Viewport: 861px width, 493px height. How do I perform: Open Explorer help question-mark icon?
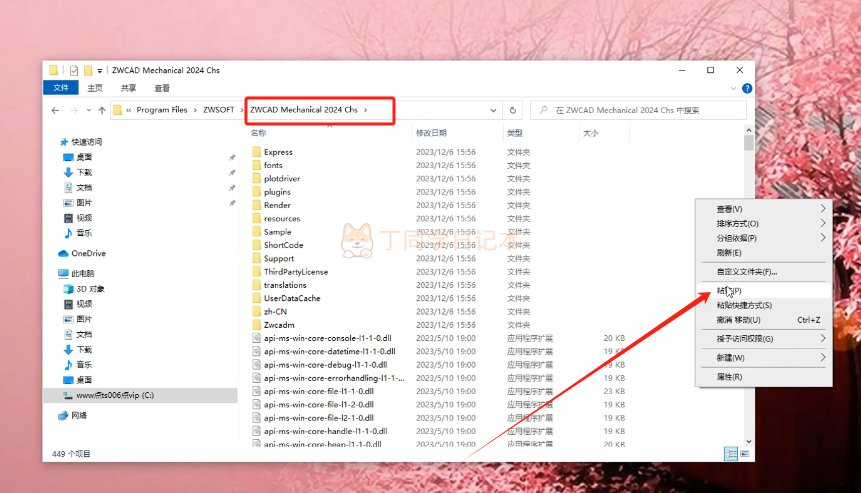(x=747, y=88)
